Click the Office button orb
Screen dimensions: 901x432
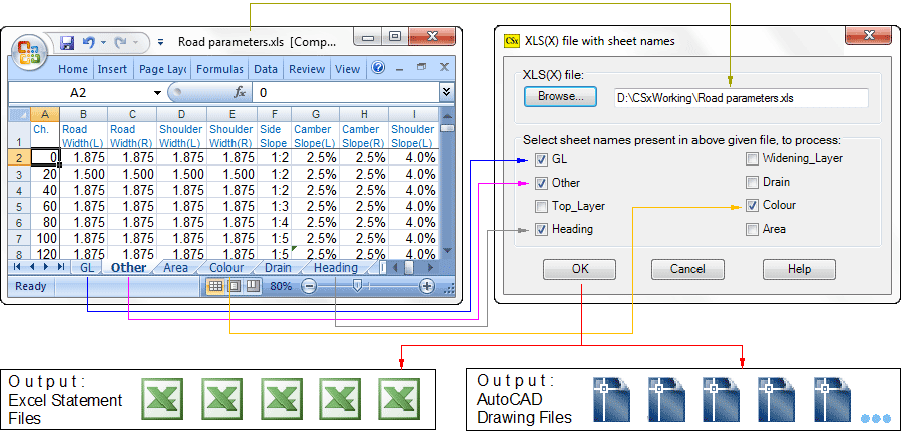click(x=29, y=50)
